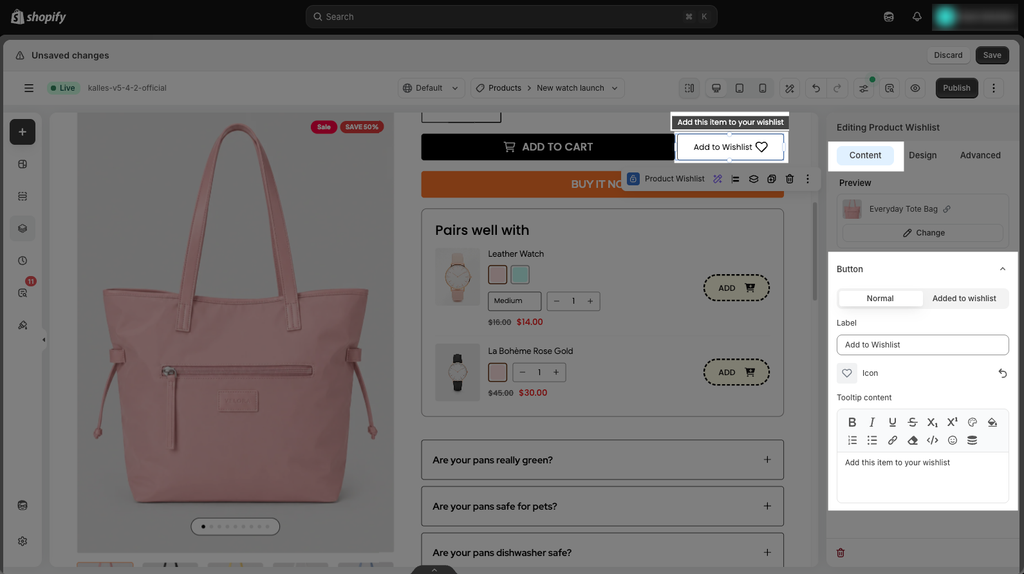Open highlight fill color icon
This screenshot has height=574, width=1024.
point(992,423)
